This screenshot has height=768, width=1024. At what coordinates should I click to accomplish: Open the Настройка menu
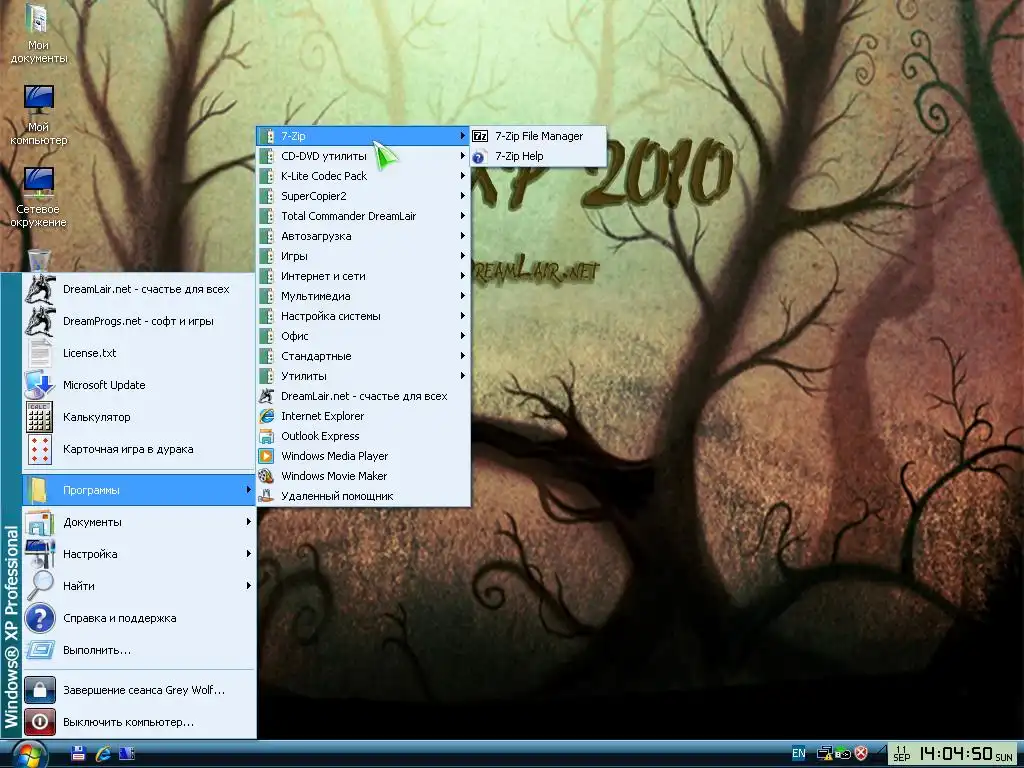pos(138,554)
